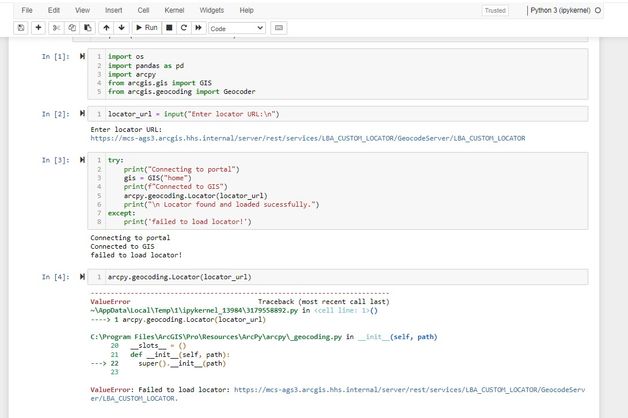This screenshot has height=418, width=628.
Task: Open the Widgets menu
Action: [211, 9]
